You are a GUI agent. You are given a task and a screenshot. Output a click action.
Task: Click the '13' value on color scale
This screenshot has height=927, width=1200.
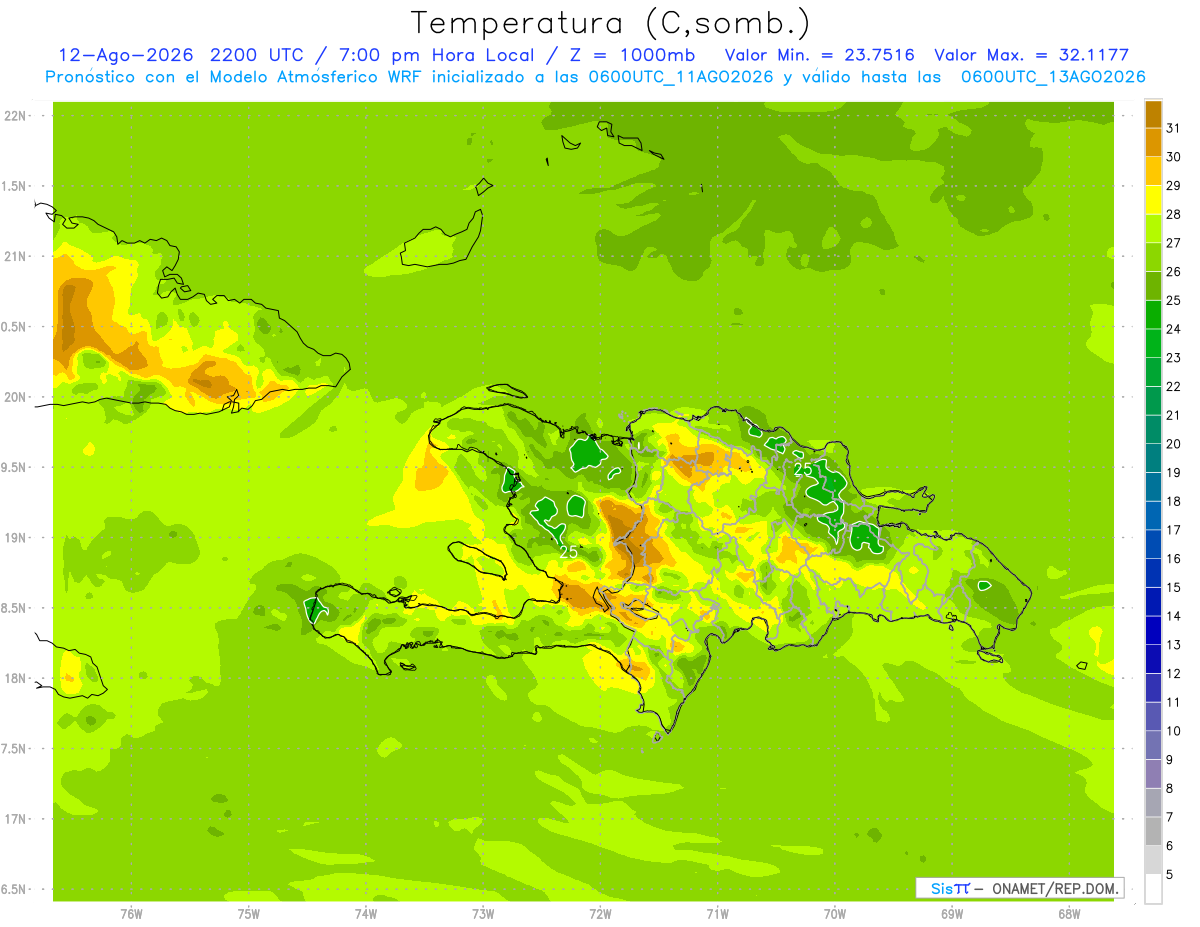tap(1174, 645)
